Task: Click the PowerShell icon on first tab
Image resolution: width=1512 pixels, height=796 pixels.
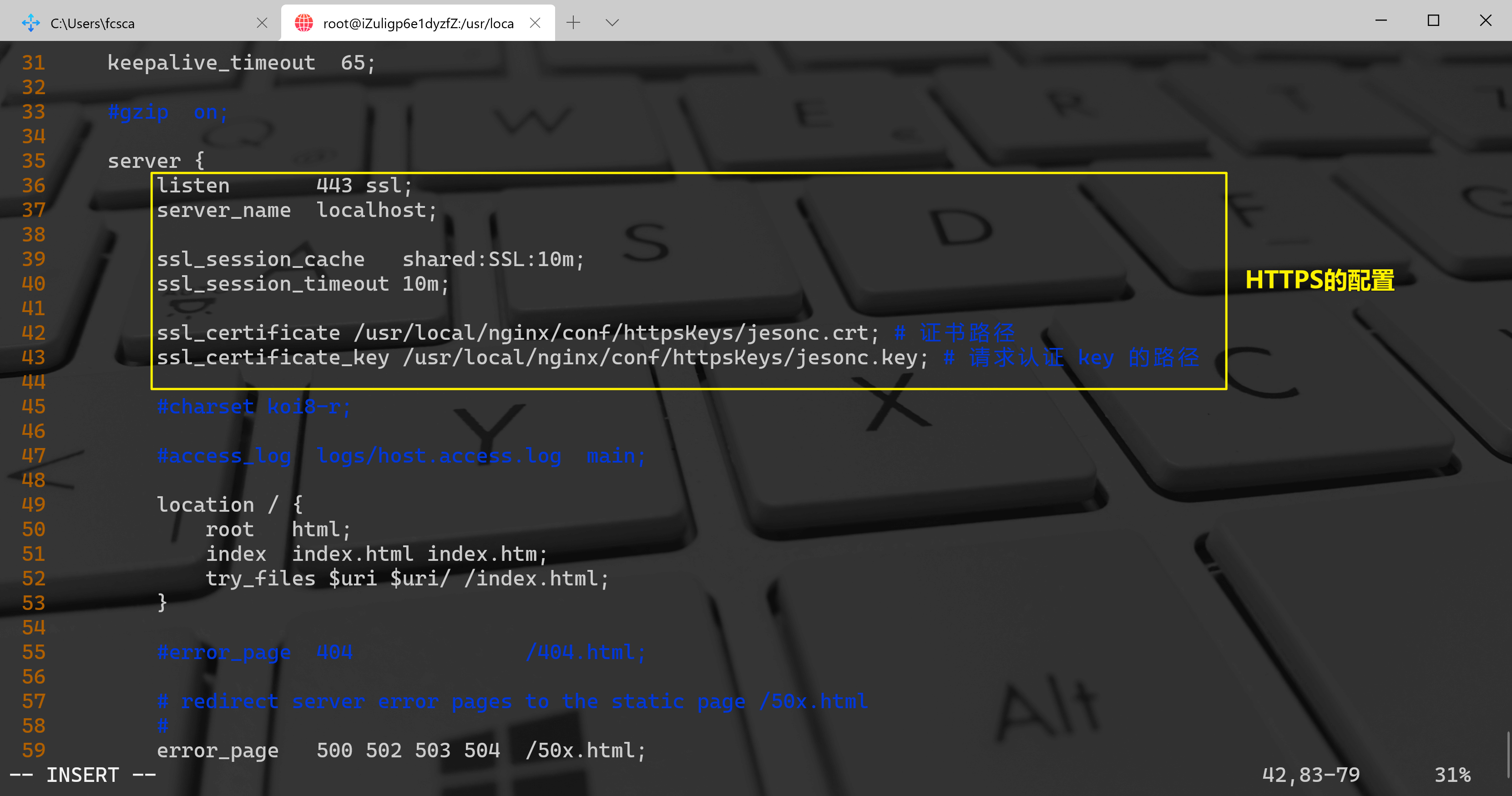Action: pyautogui.click(x=30, y=23)
